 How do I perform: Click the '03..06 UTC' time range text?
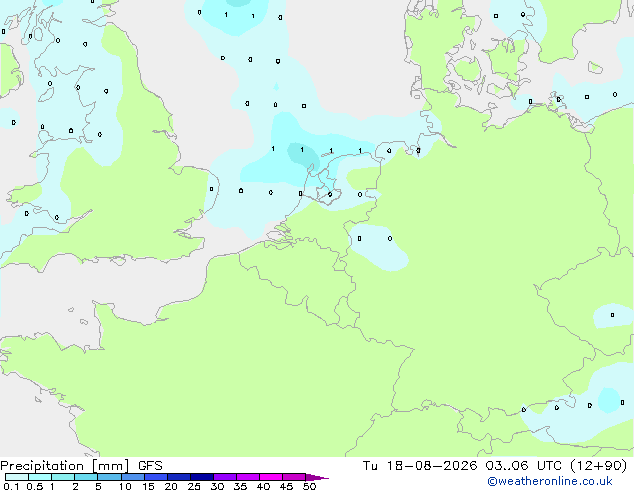pos(524,466)
